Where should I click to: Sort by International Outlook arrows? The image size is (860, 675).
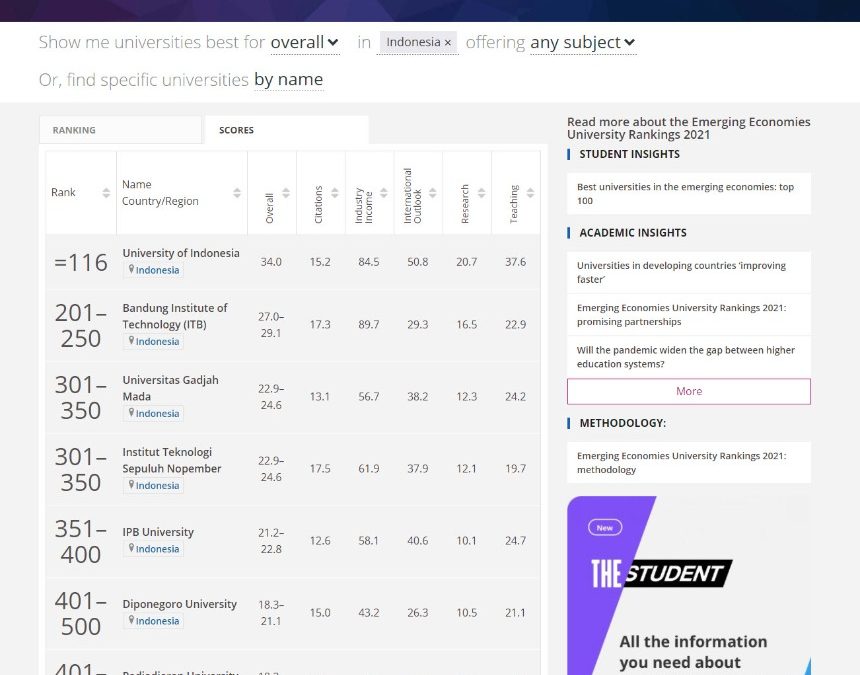click(433, 192)
